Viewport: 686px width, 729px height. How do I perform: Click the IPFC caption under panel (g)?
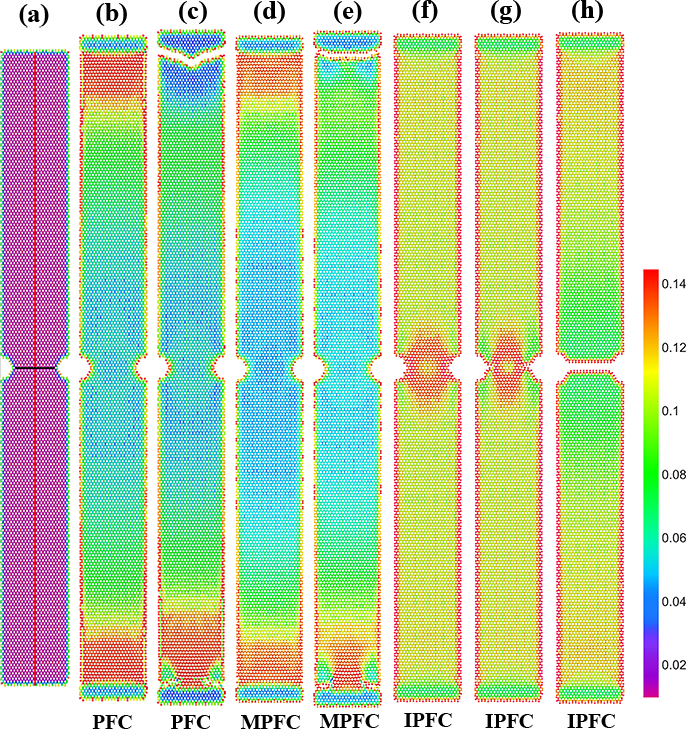[x=509, y=721]
